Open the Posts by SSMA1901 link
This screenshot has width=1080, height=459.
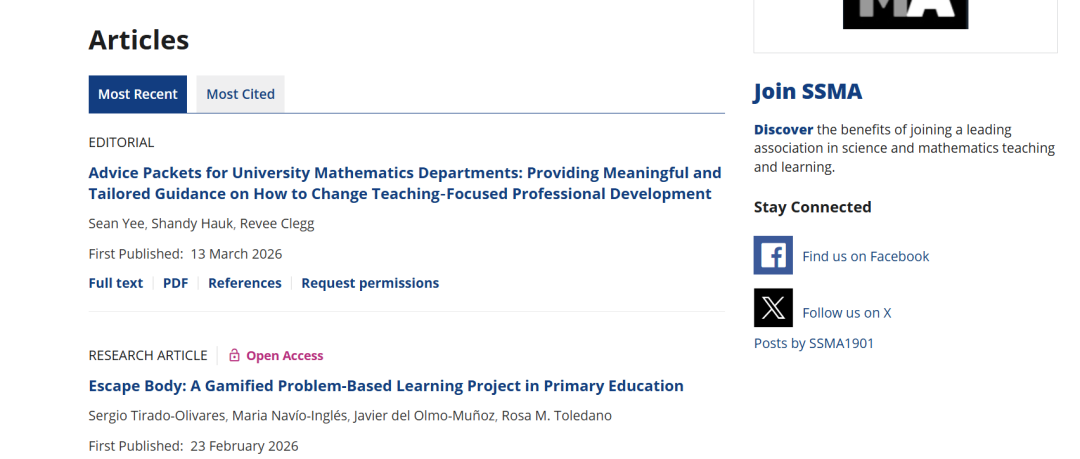pyautogui.click(x=814, y=343)
